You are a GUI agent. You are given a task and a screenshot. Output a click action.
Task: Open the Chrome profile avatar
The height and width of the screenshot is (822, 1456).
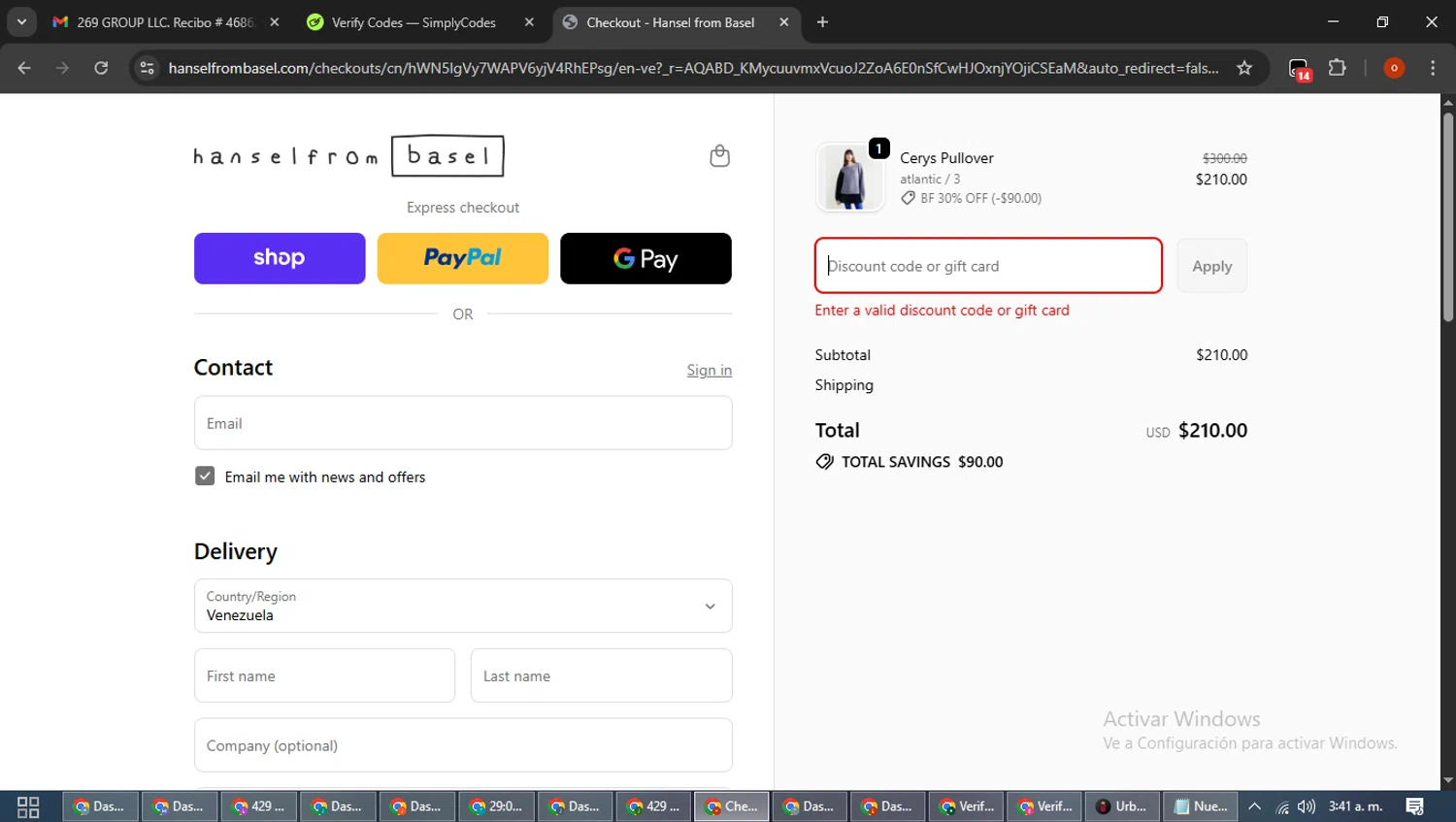(x=1394, y=68)
